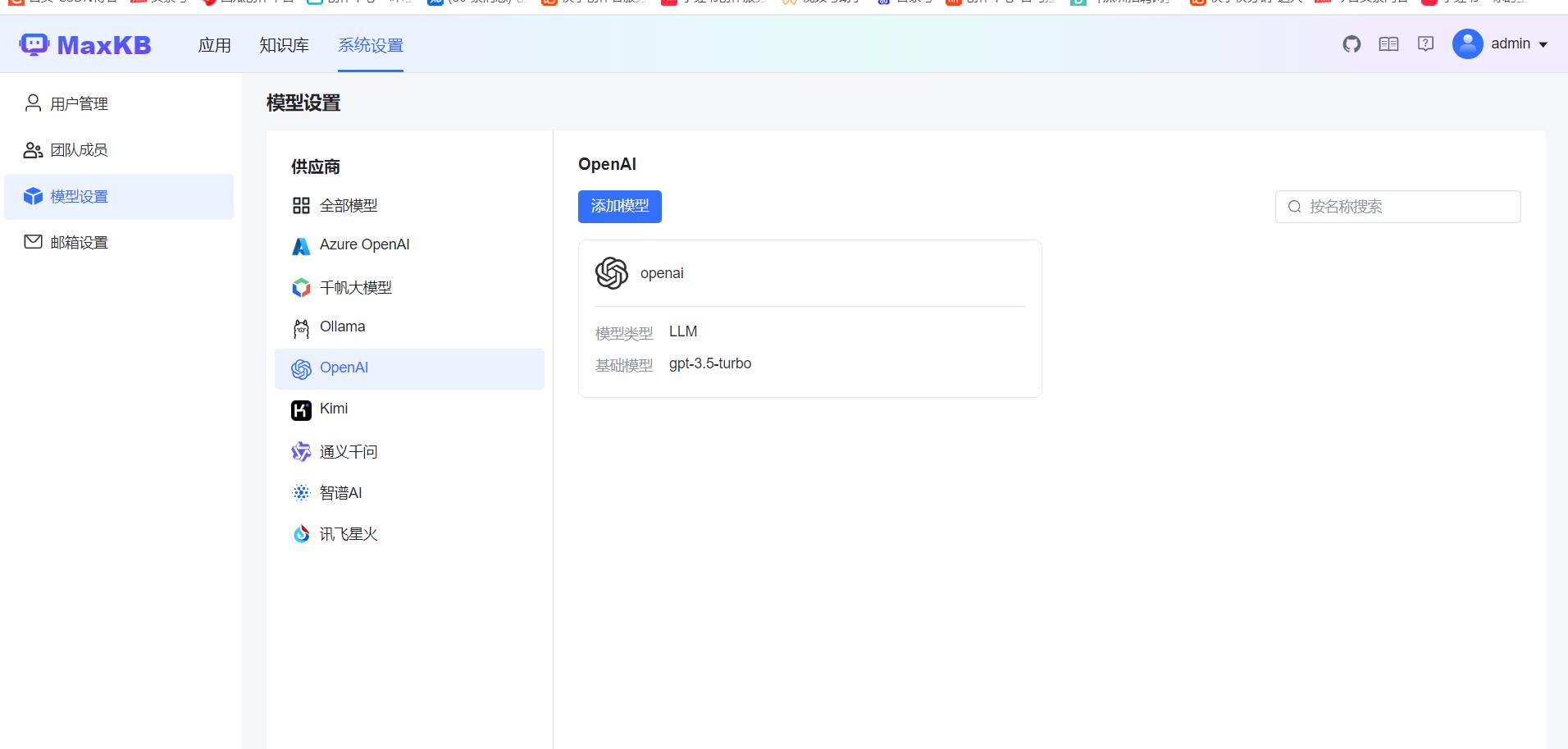Open the GitHub icon in header
This screenshot has height=749, width=1568.
[1351, 44]
